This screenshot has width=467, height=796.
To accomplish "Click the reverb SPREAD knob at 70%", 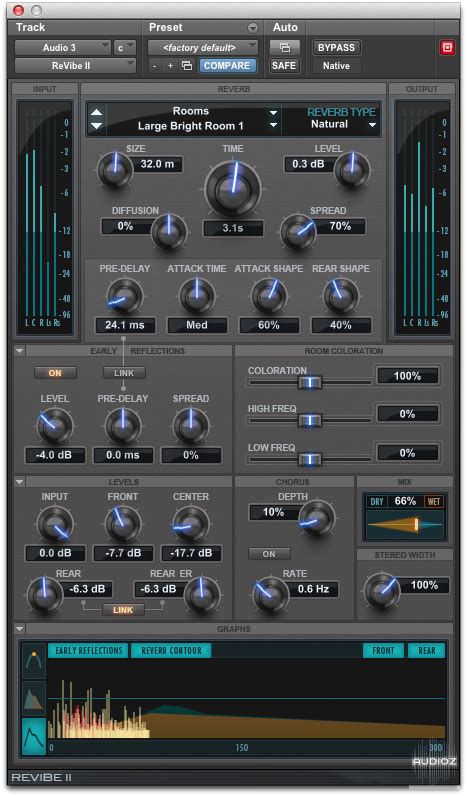I will pos(298,231).
